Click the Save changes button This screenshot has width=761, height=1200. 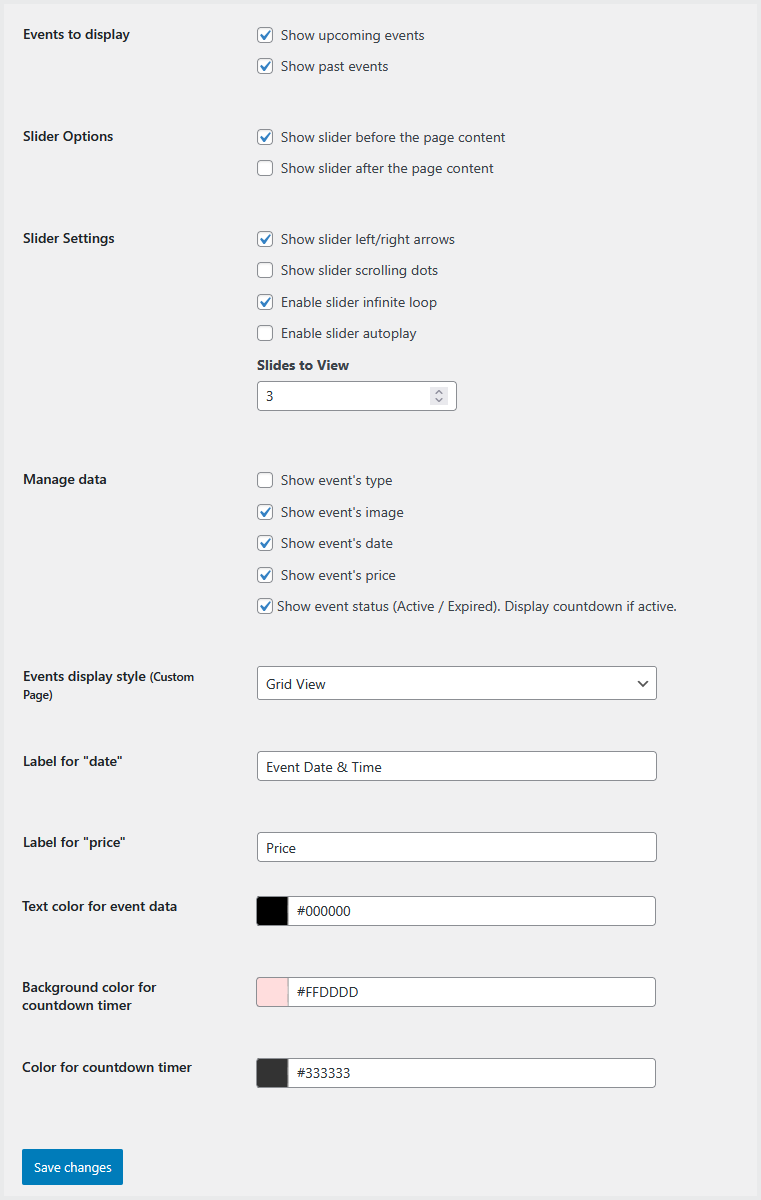(x=72, y=1167)
